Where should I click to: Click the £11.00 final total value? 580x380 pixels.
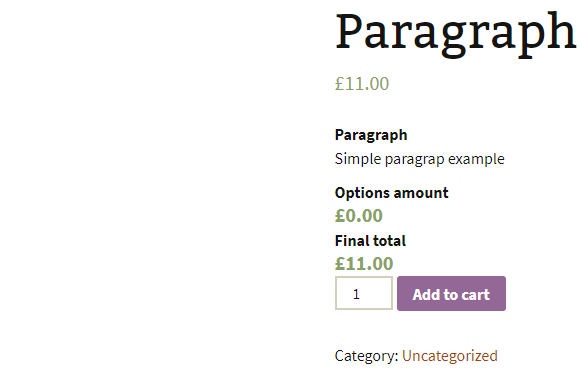pos(364,264)
